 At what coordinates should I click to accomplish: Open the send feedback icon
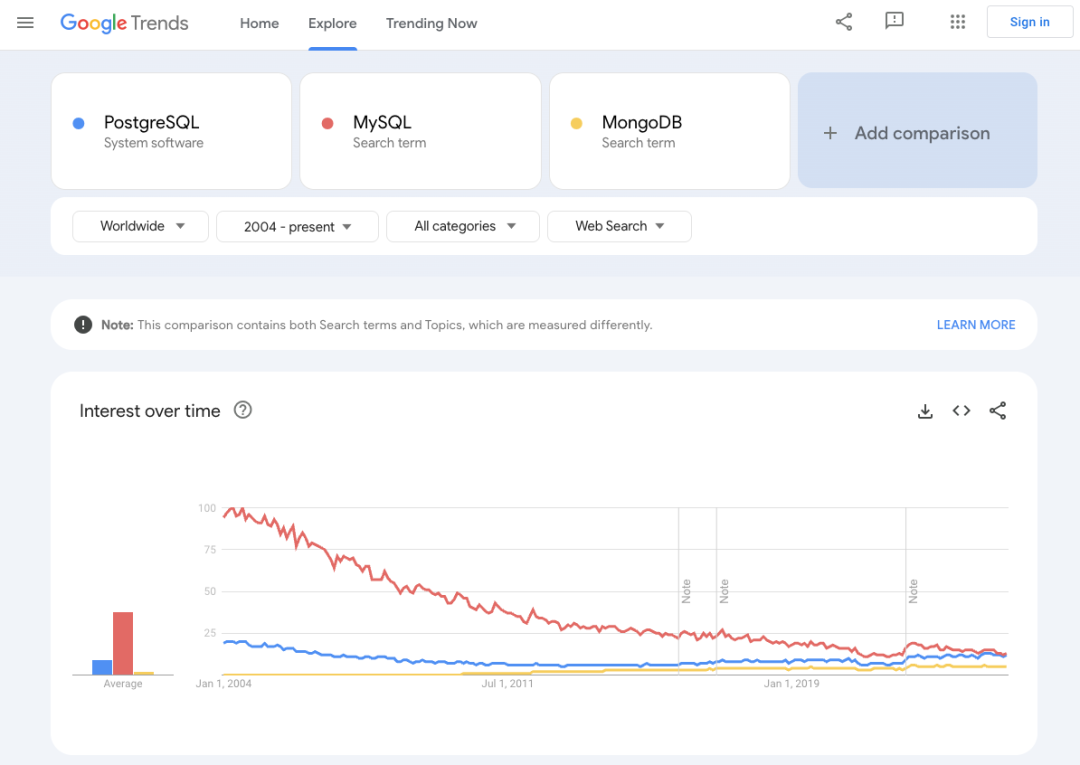894,22
